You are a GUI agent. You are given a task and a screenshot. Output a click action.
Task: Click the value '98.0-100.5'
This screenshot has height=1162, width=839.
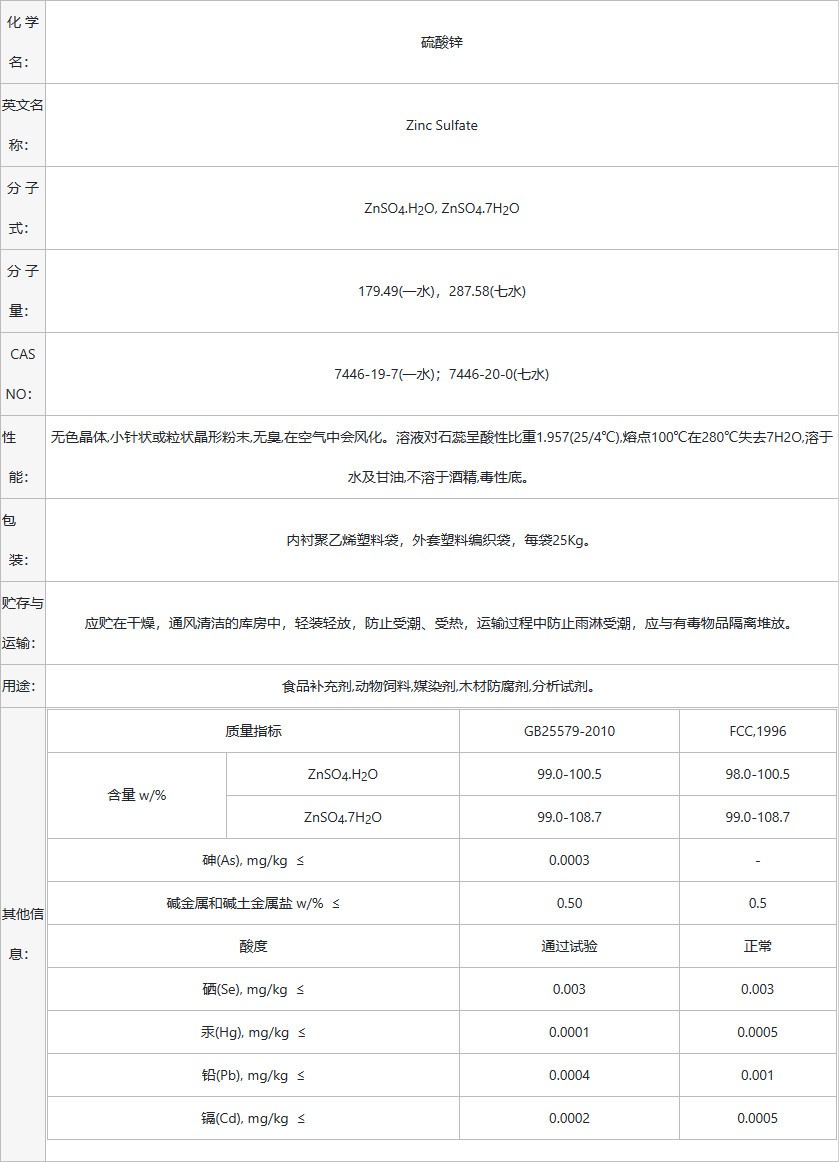757,774
